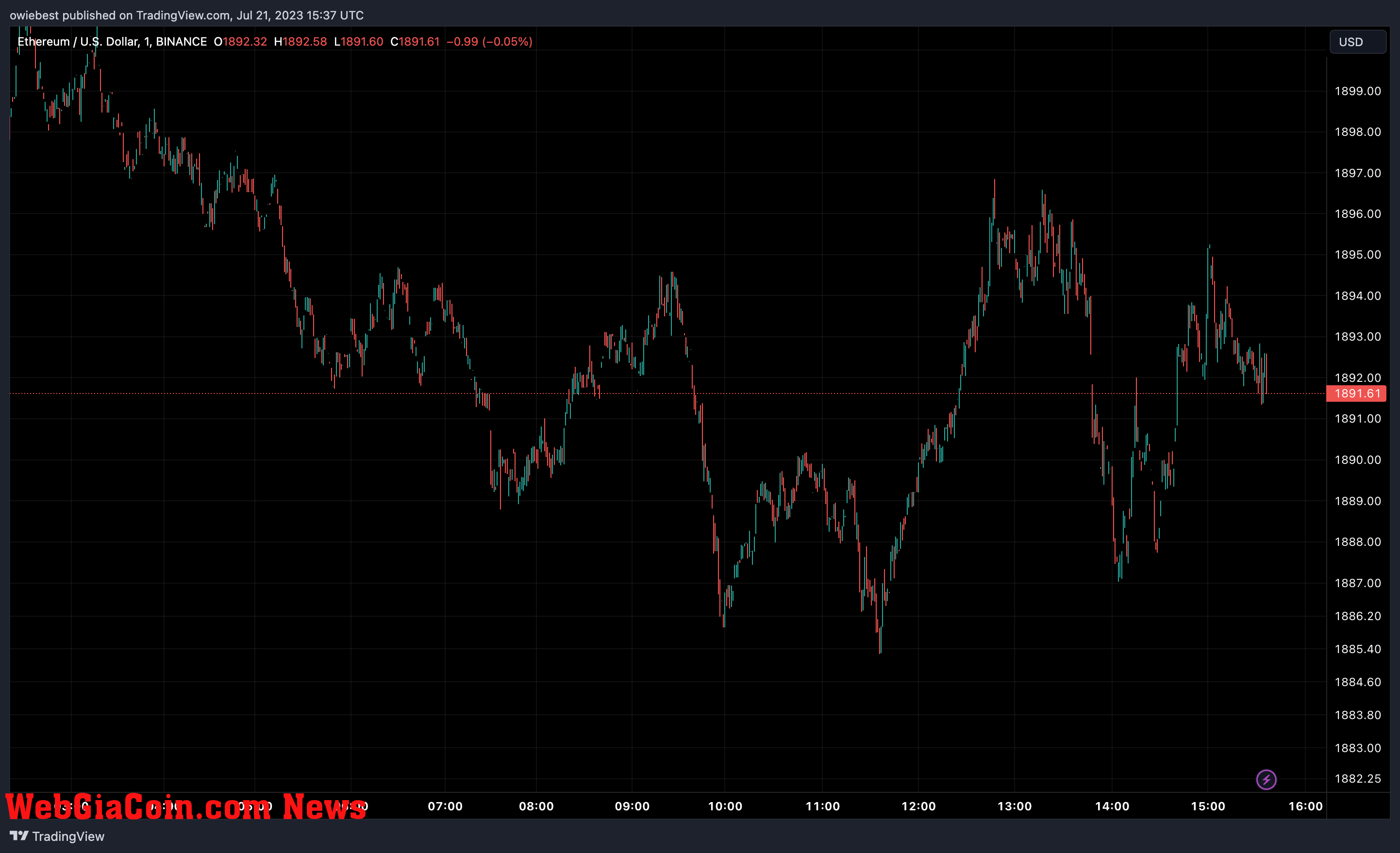Click the 1894.00 price axis label
The image size is (1400, 853).
point(1357,296)
